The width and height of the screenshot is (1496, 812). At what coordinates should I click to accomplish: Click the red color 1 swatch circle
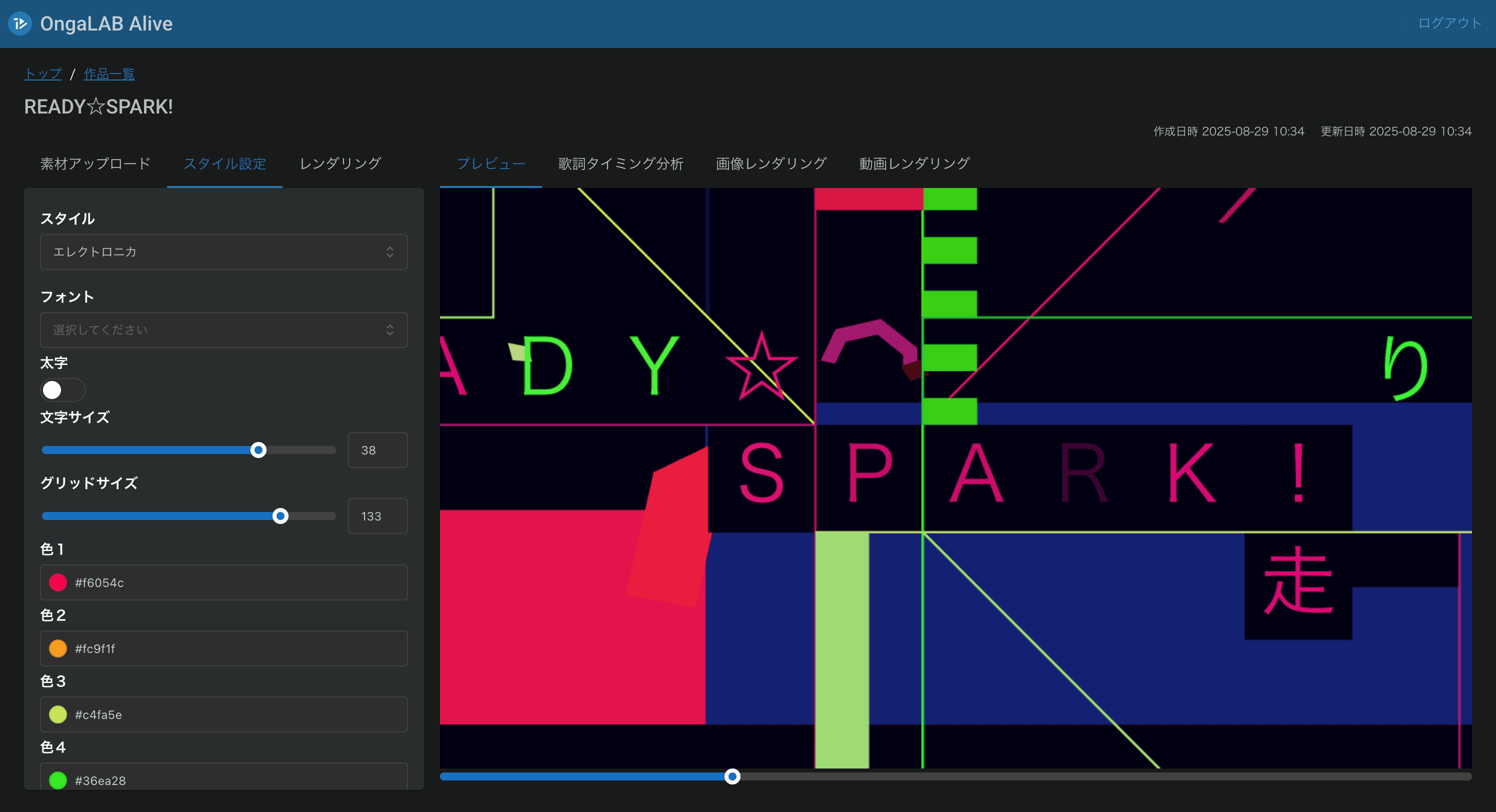click(58, 582)
